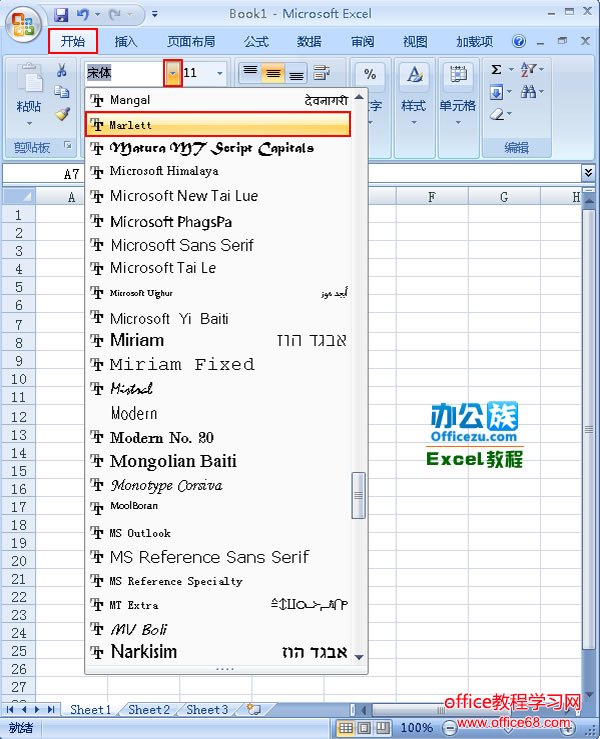The width and height of the screenshot is (600, 739).
Task: Open Find & Select binoculars
Action: [x=529, y=91]
